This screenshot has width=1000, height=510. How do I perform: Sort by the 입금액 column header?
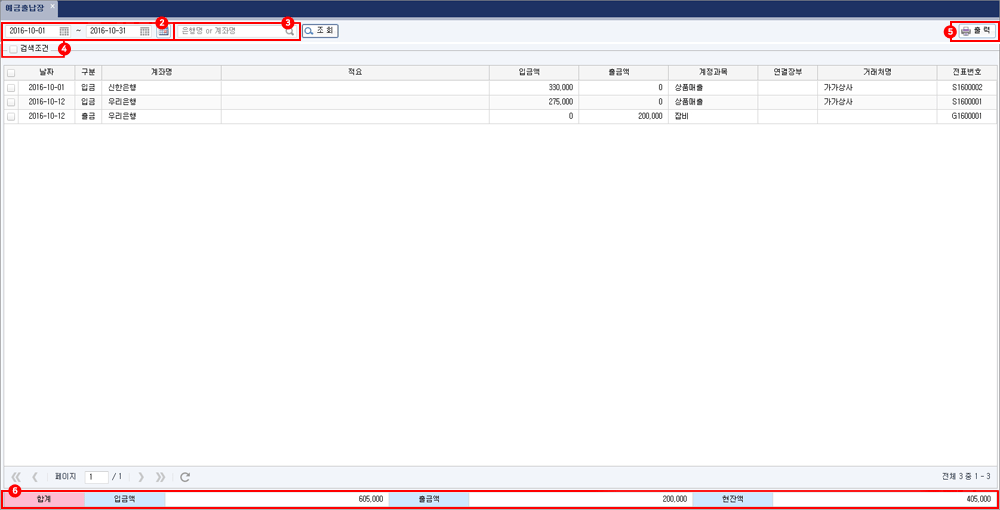point(533,72)
